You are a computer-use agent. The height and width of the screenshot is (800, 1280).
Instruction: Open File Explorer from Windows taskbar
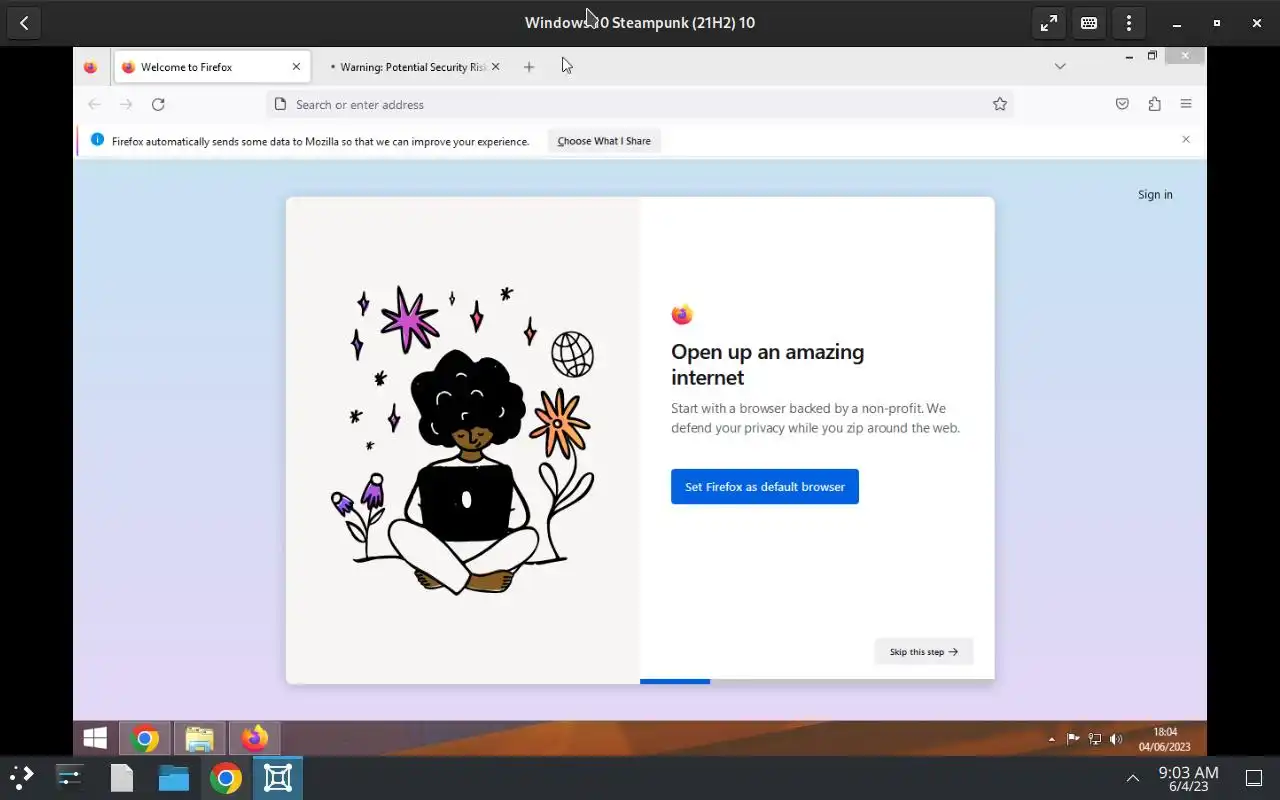(199, 739)
